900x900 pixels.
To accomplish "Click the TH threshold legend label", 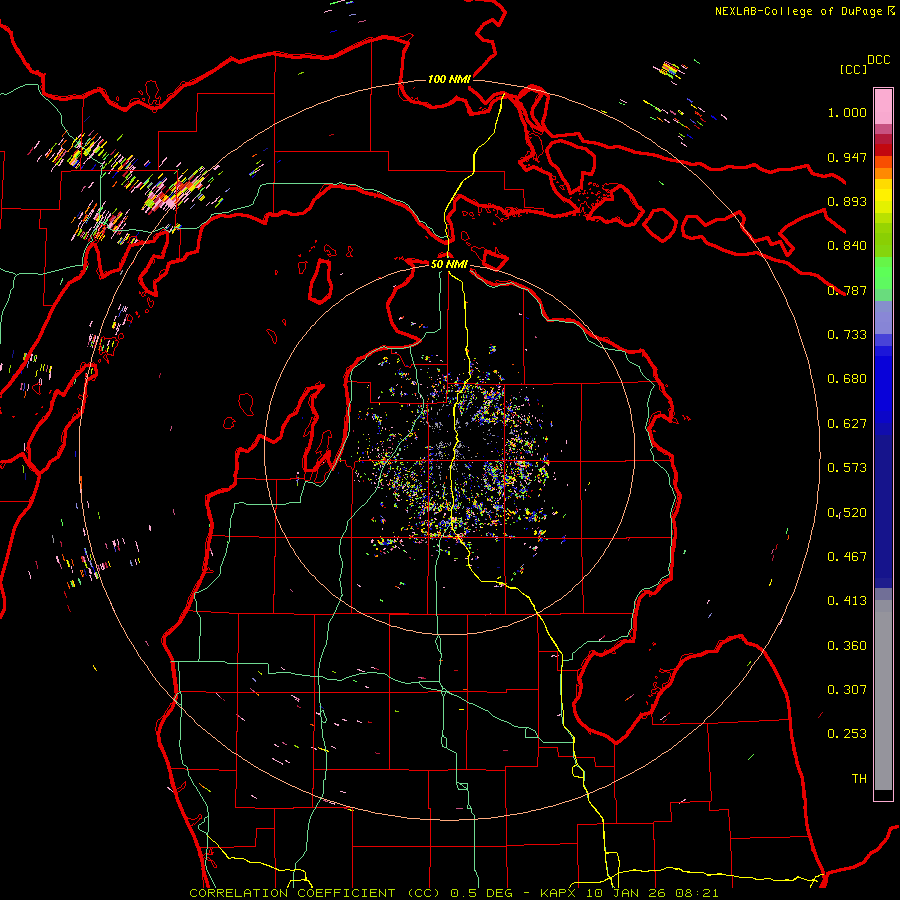I will [859, 779].
